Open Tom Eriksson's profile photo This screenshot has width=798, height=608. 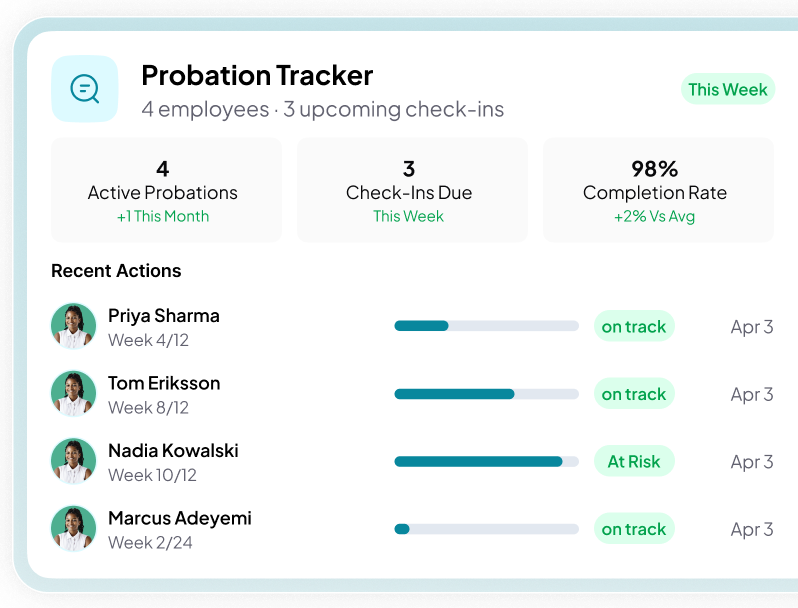73,394
